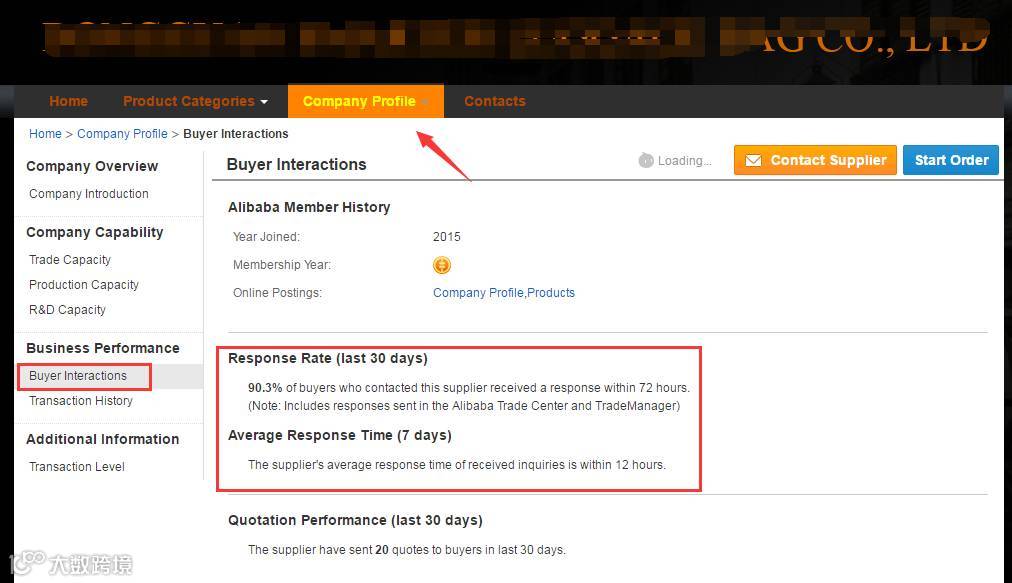1012x583 pixels.
Task: Click the Contact Supplier button
Action: [x=815, y=160]
